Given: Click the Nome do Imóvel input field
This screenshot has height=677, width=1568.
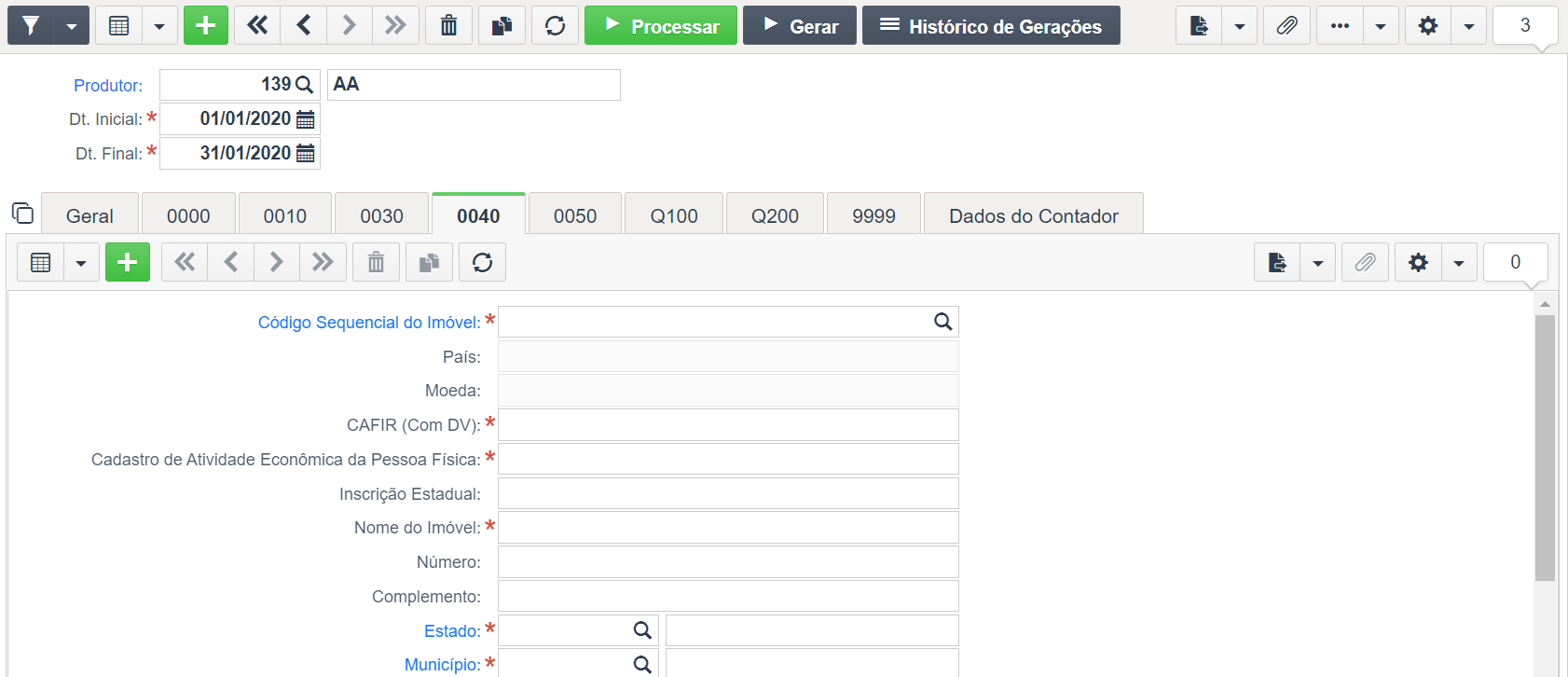Looking at the screenshot, I should point(728,528).
